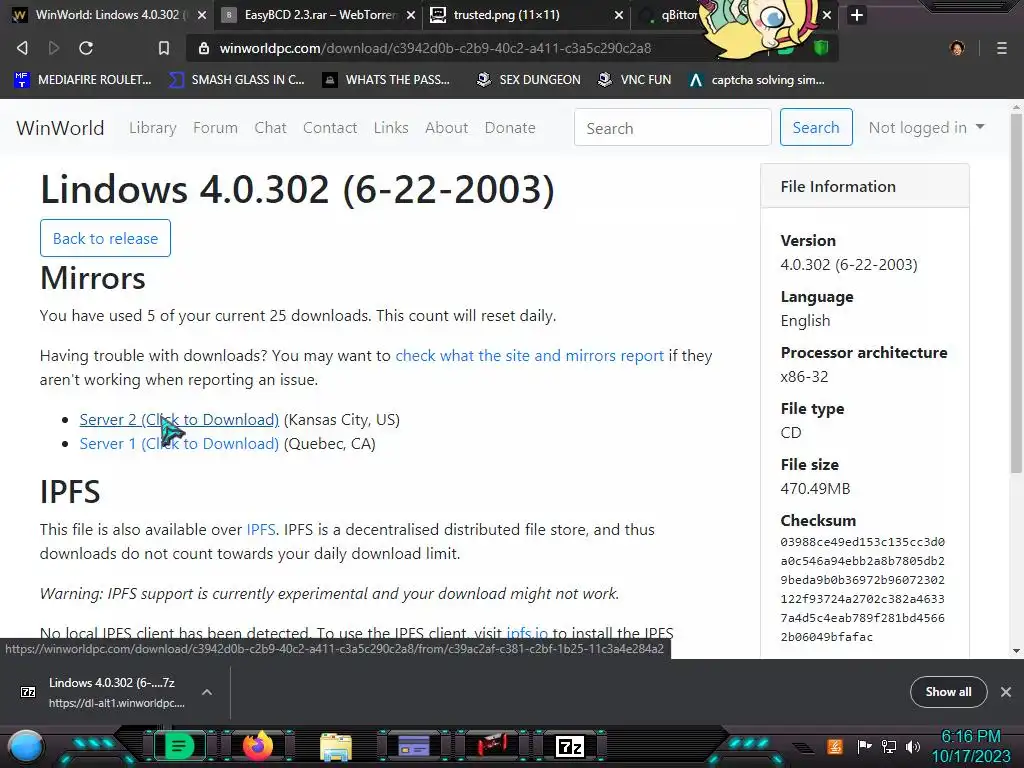Open the green shield extension icon

pos(821,48)
